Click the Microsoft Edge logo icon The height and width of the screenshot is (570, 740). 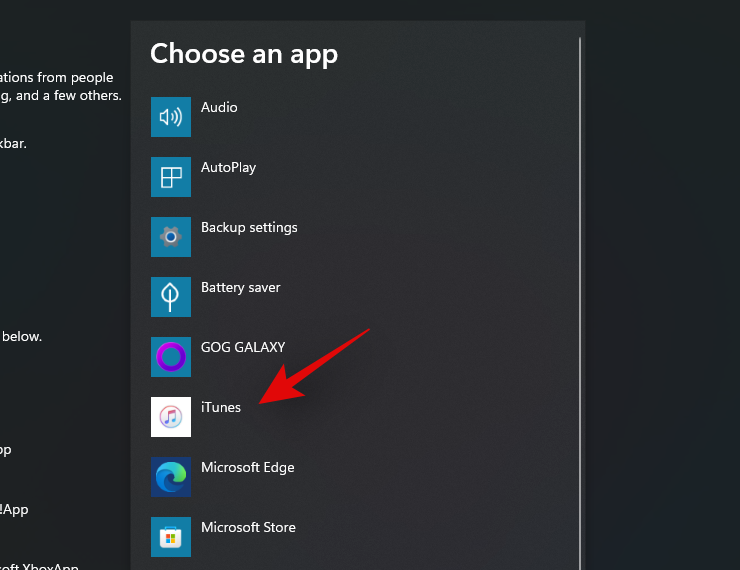171,477
